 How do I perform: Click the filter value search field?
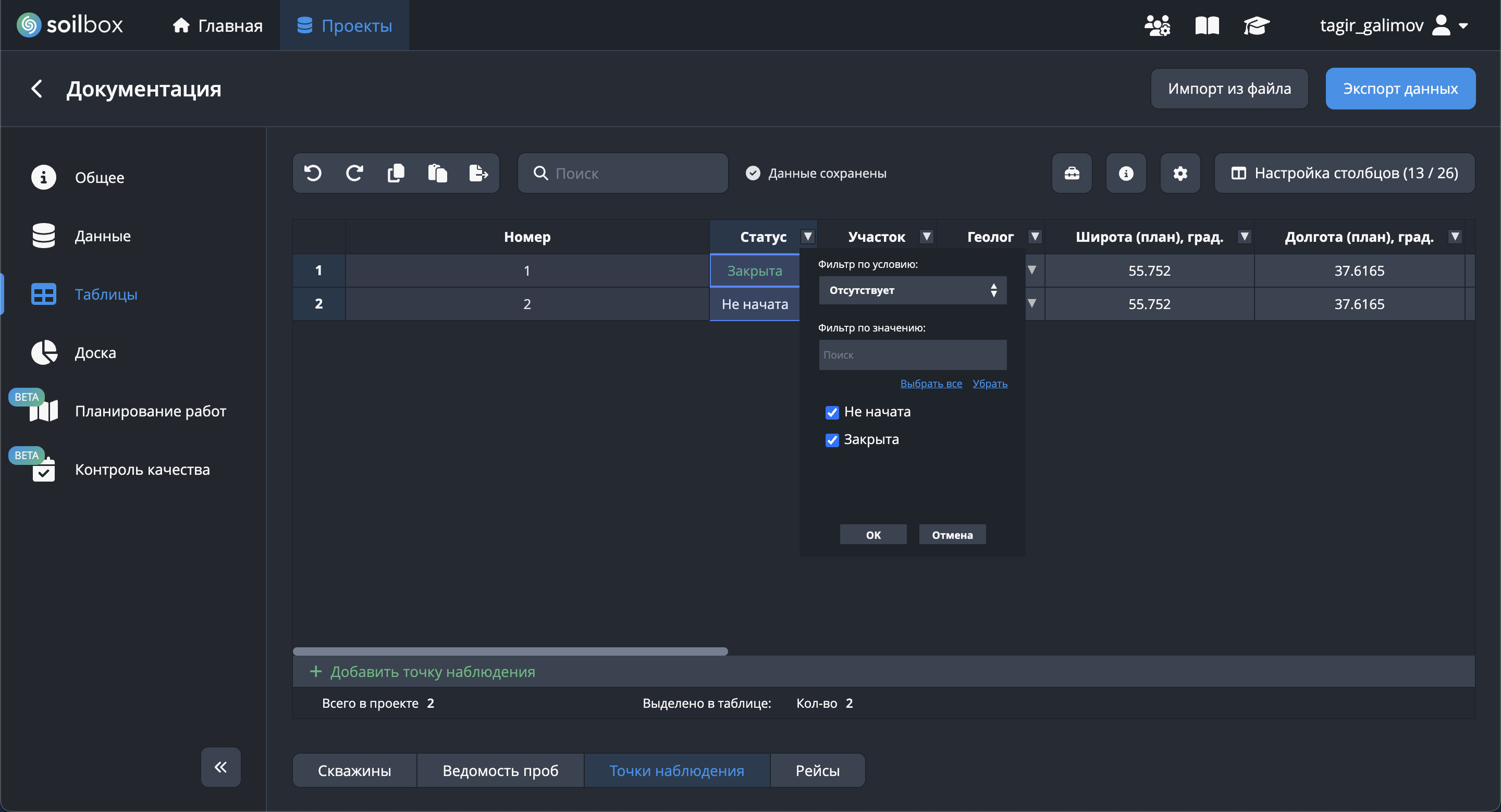(x=912, y=355)
